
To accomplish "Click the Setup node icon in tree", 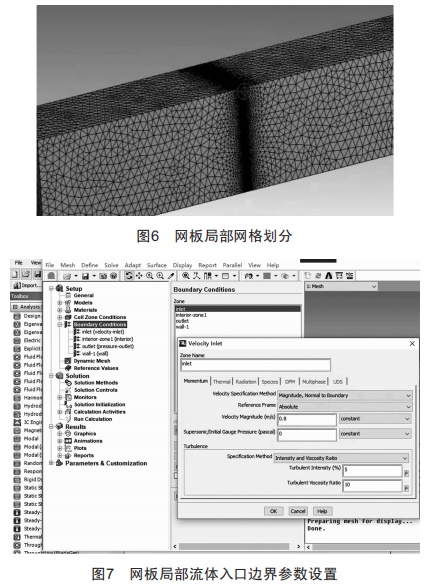I will [59, 288].
